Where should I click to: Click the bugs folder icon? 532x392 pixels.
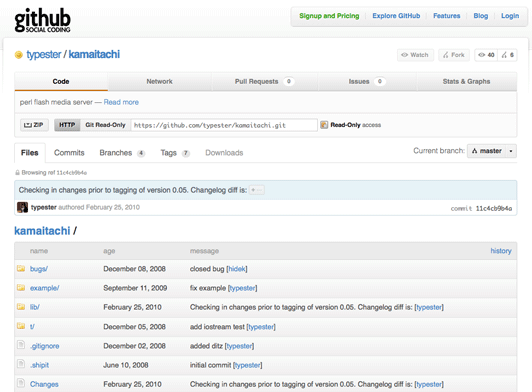(21, 268)
